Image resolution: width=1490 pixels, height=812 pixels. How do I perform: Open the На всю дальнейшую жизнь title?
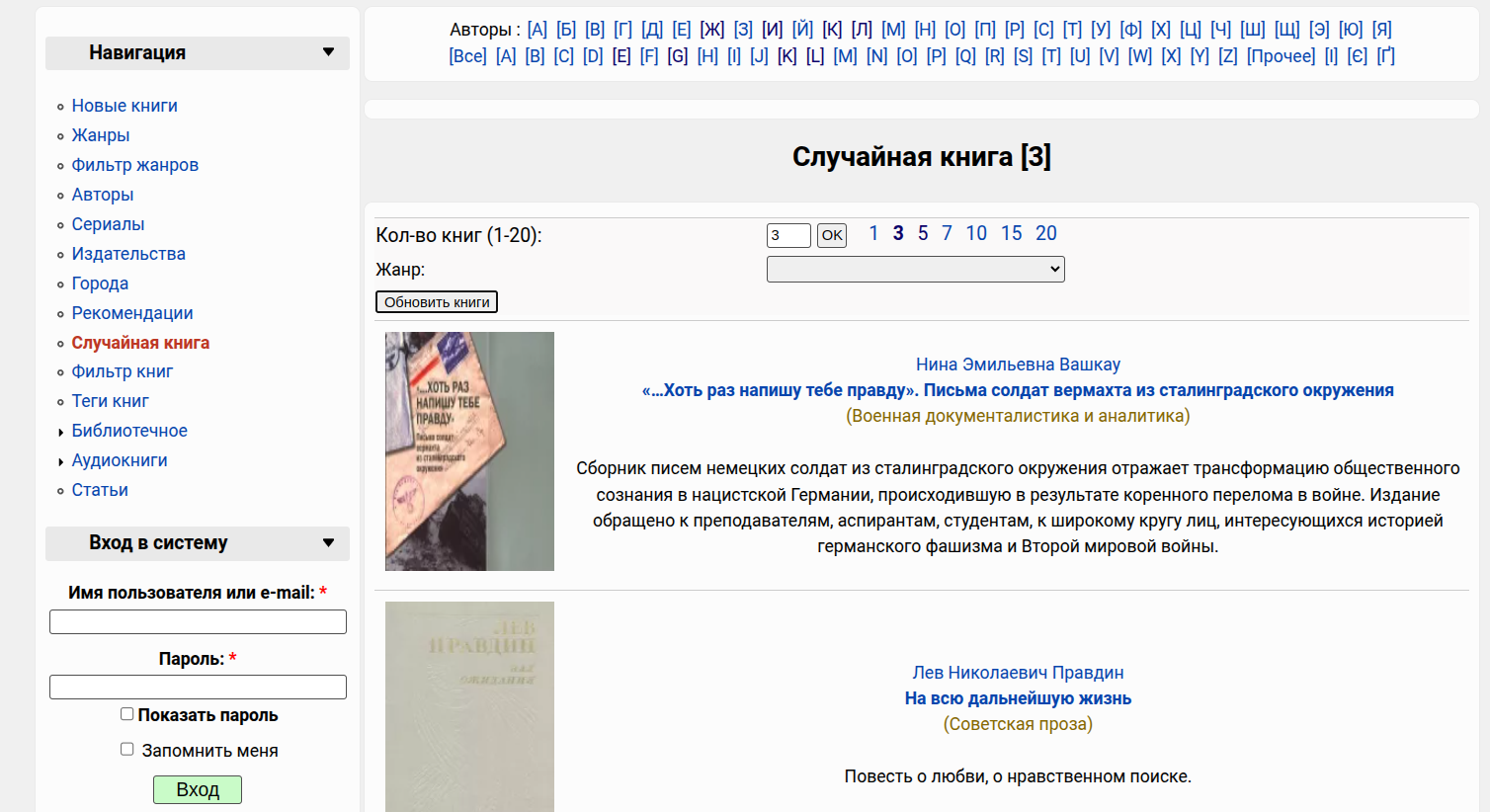(x=1018, y=698)
